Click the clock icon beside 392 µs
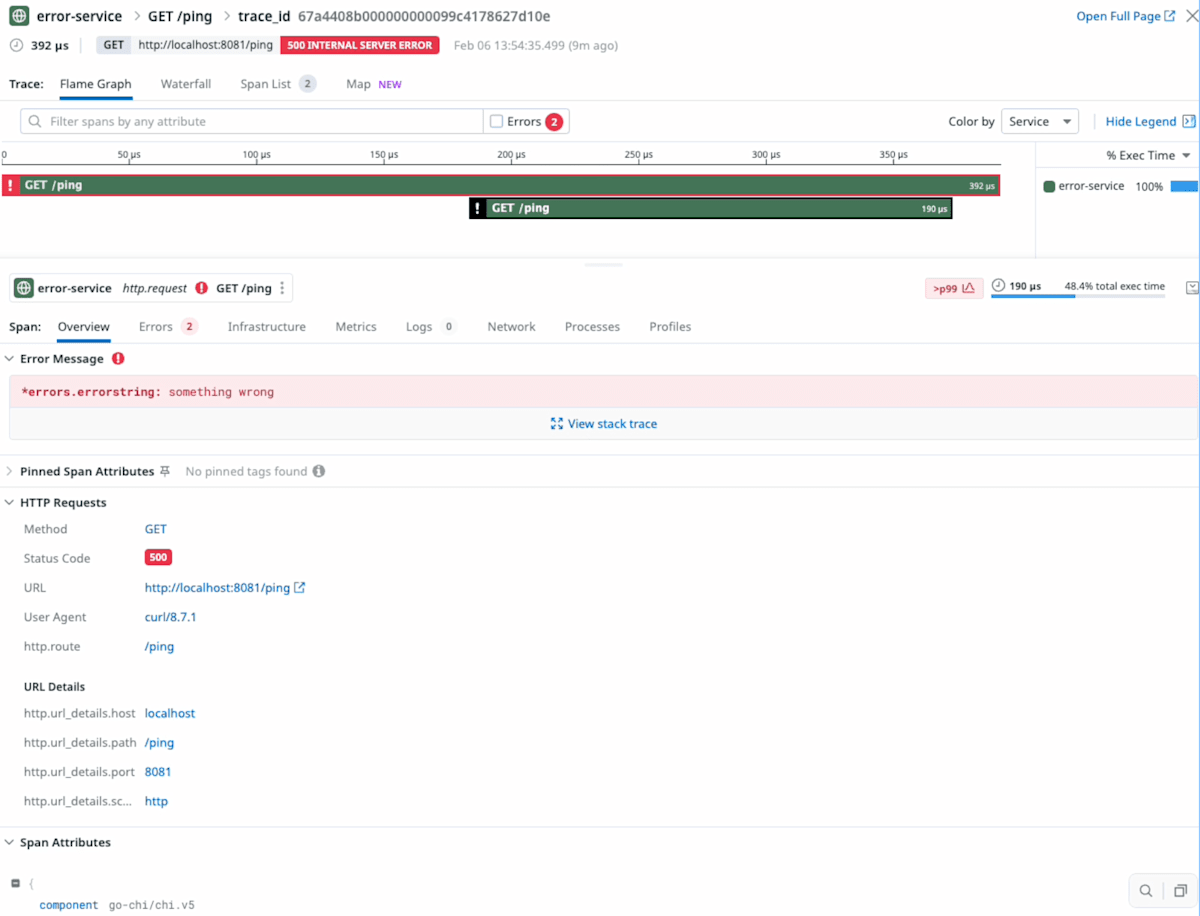 click(16, 45)
